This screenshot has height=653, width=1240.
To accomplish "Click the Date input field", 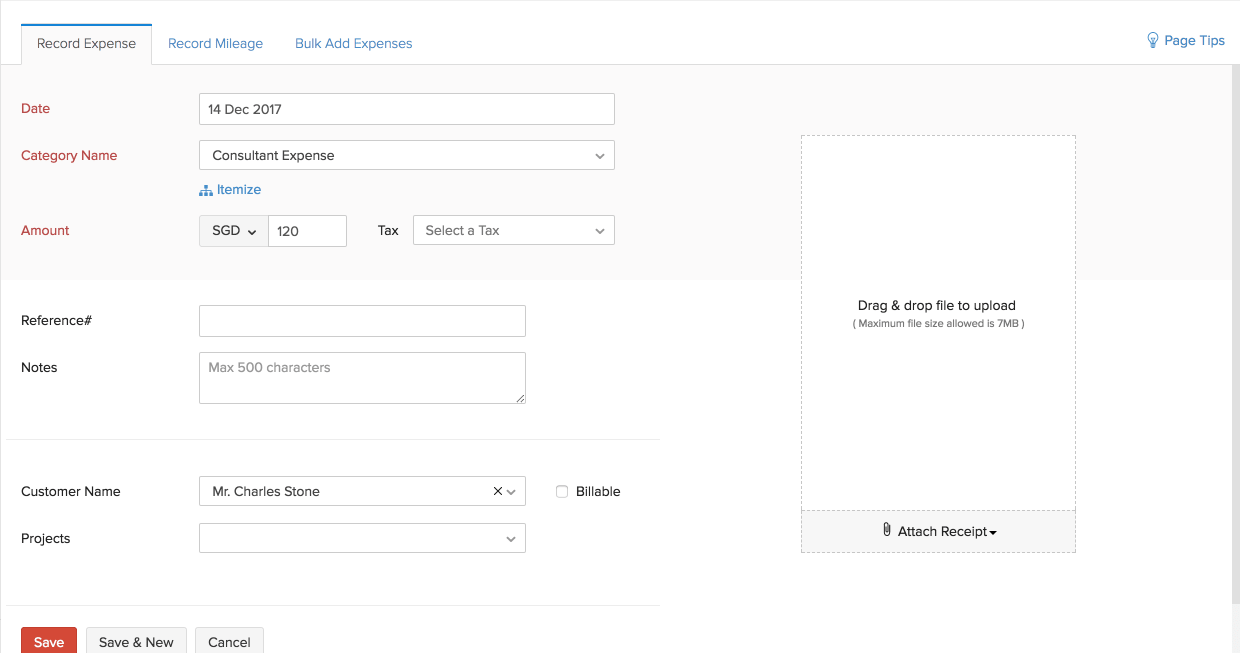I will 406,109.
